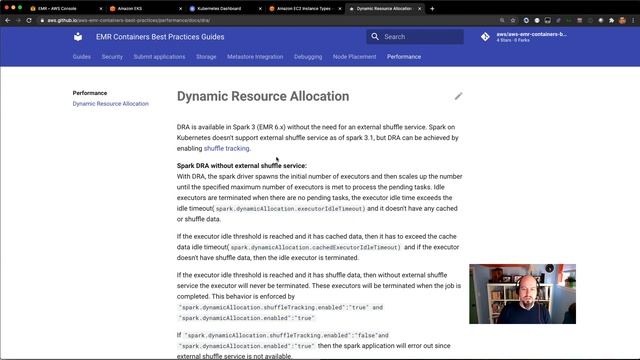Follow the shuffle tracking link
Image resolution: width=640 pixels, height=360 pixels.
pyautogui.click(x=227, y=149)
